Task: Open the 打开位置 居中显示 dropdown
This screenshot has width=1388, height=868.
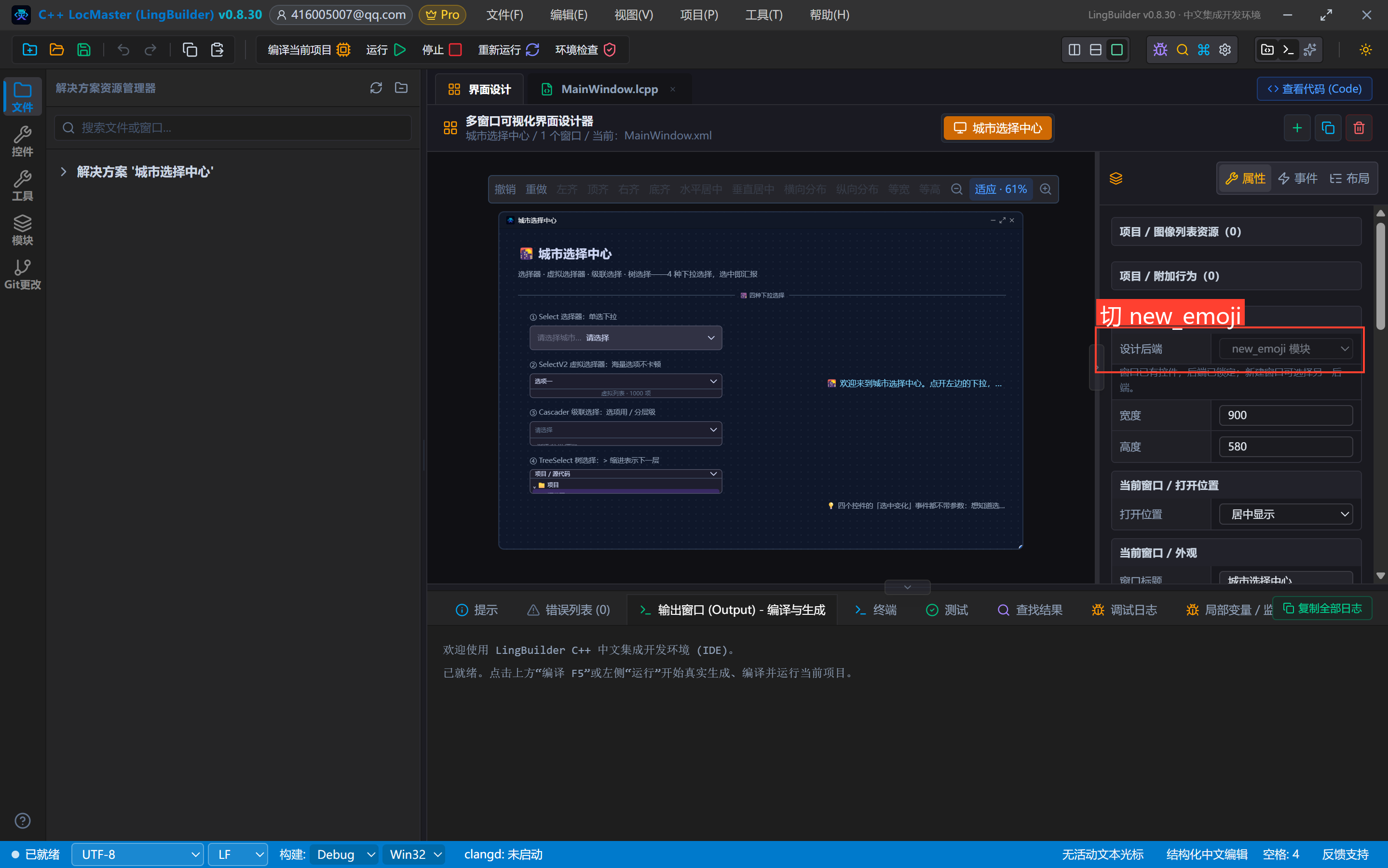Action: (1285, 515)
